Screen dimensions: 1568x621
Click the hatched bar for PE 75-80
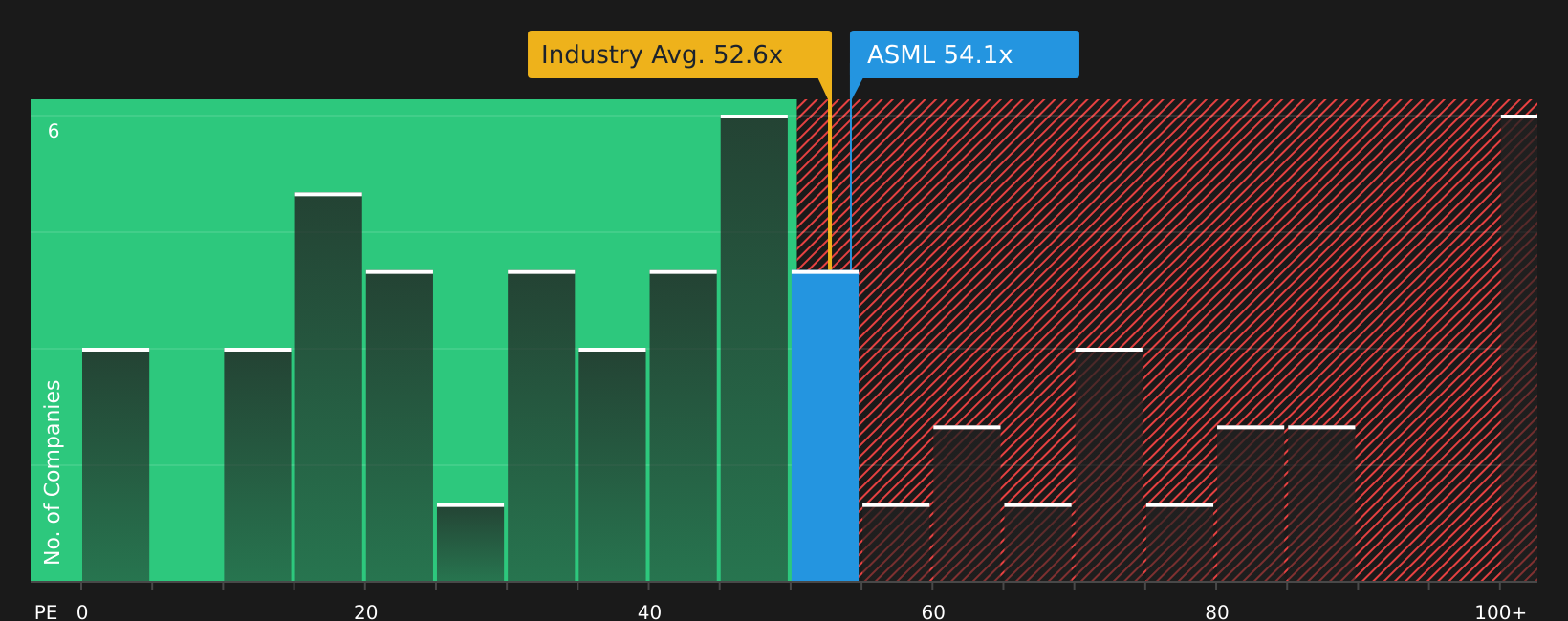[x=1180, y=543]
